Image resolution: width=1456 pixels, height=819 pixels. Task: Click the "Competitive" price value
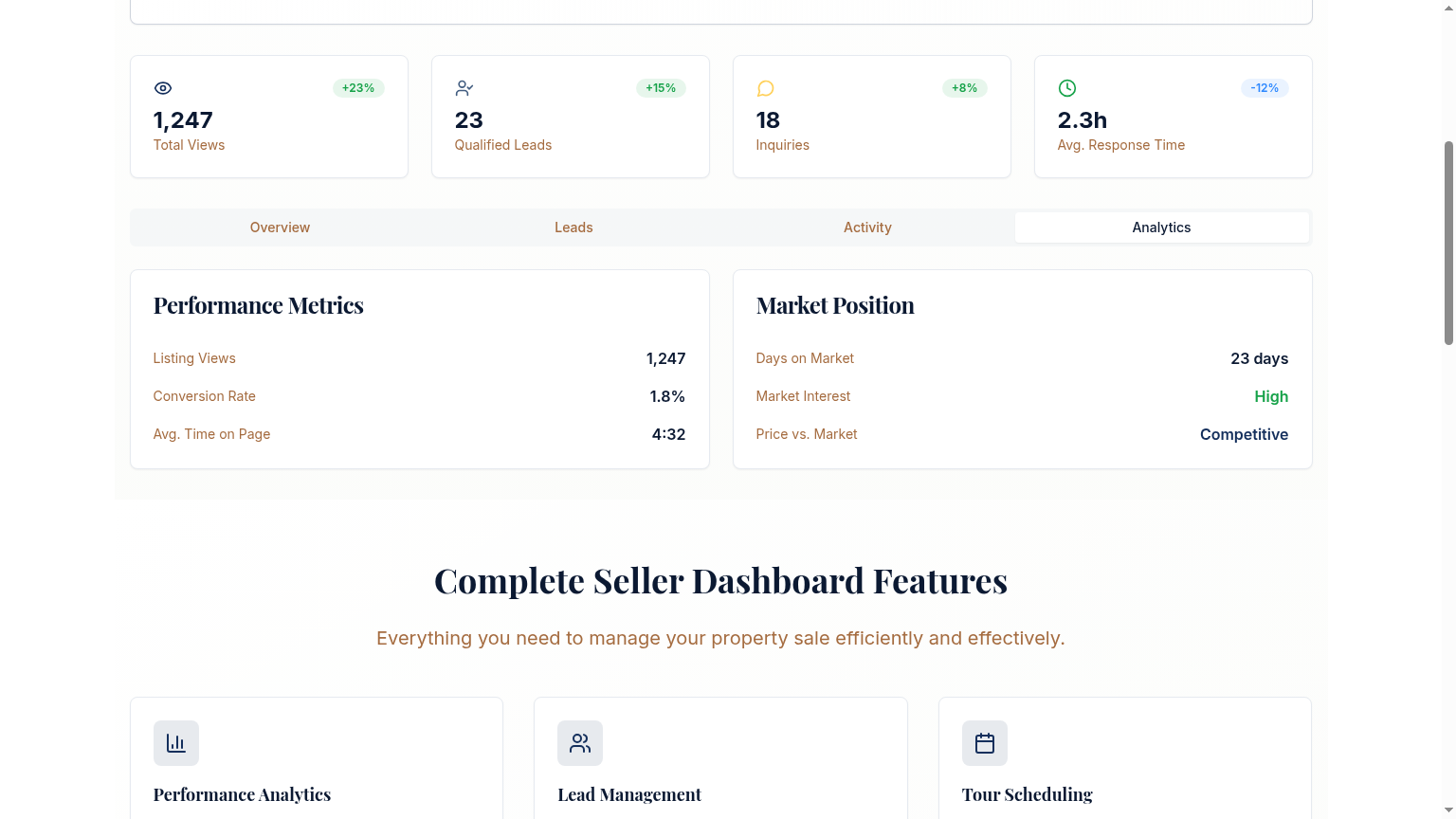click(1244, 434)
